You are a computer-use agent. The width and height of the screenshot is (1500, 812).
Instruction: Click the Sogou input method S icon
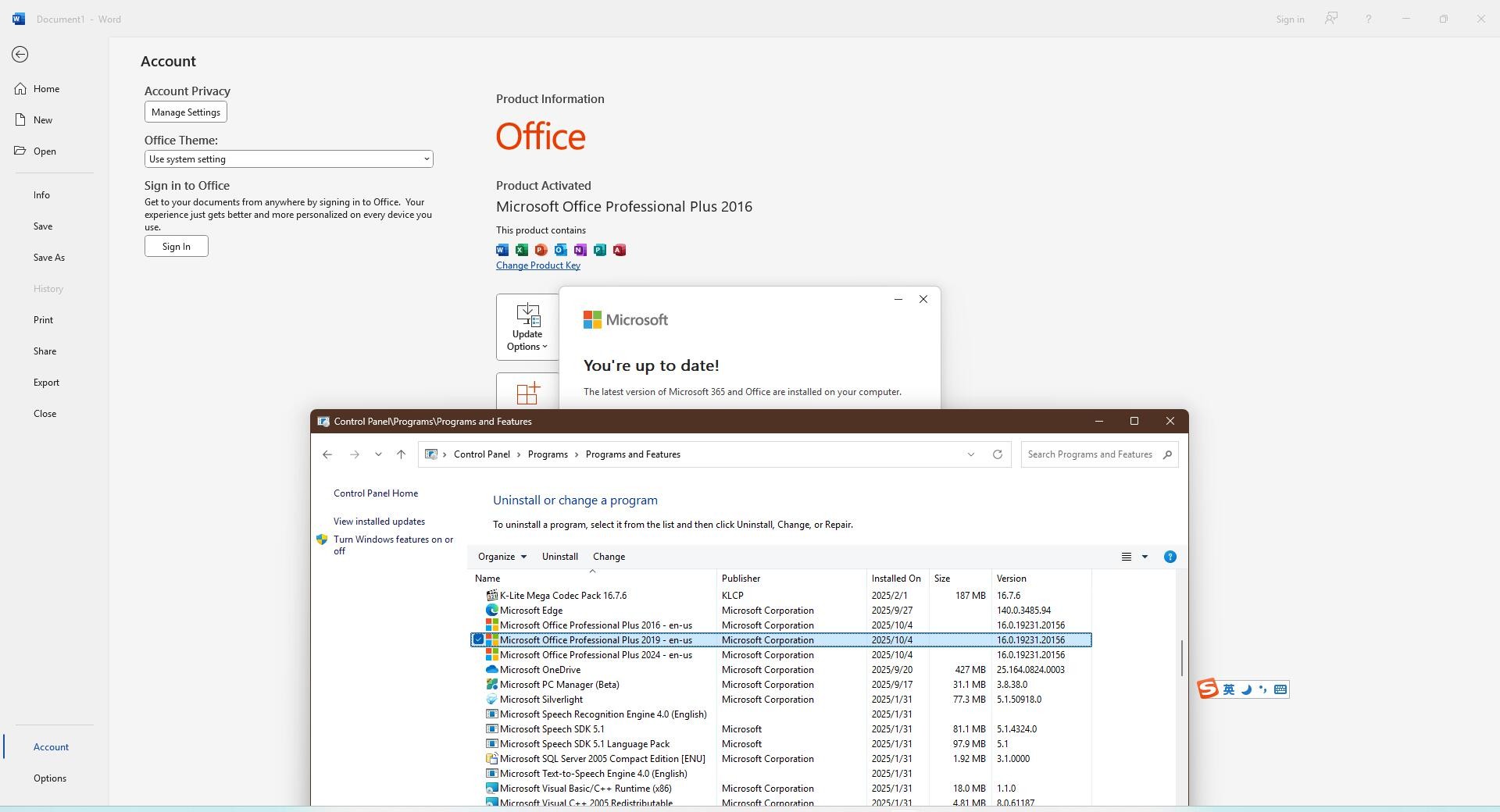coord(1208,689)
